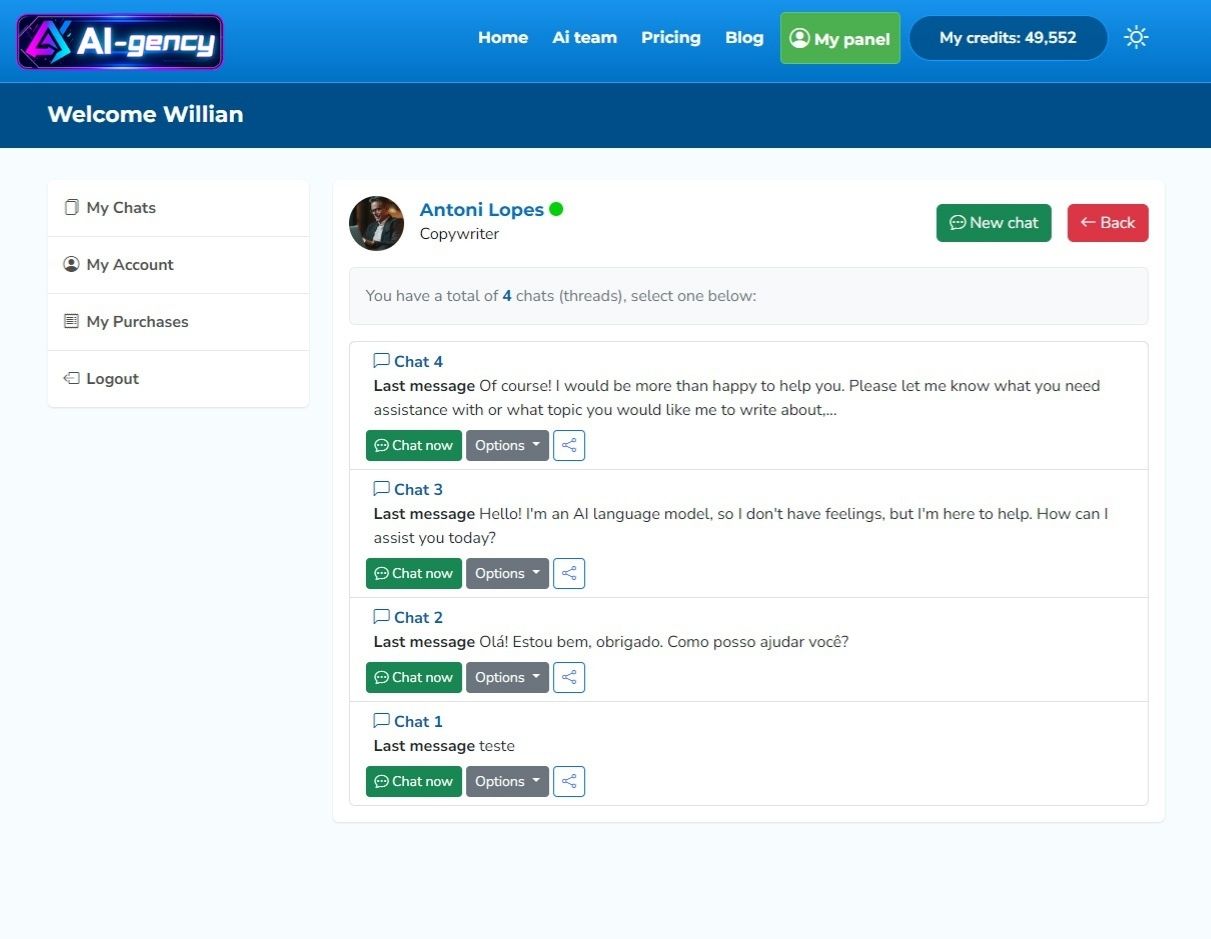Click Chat now for Chat 3
Screen dimensions: 1211x939
[414, 573]
